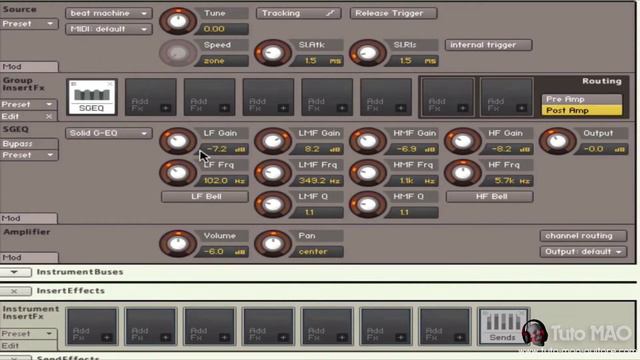Click the LMF Frq knob

273,173
